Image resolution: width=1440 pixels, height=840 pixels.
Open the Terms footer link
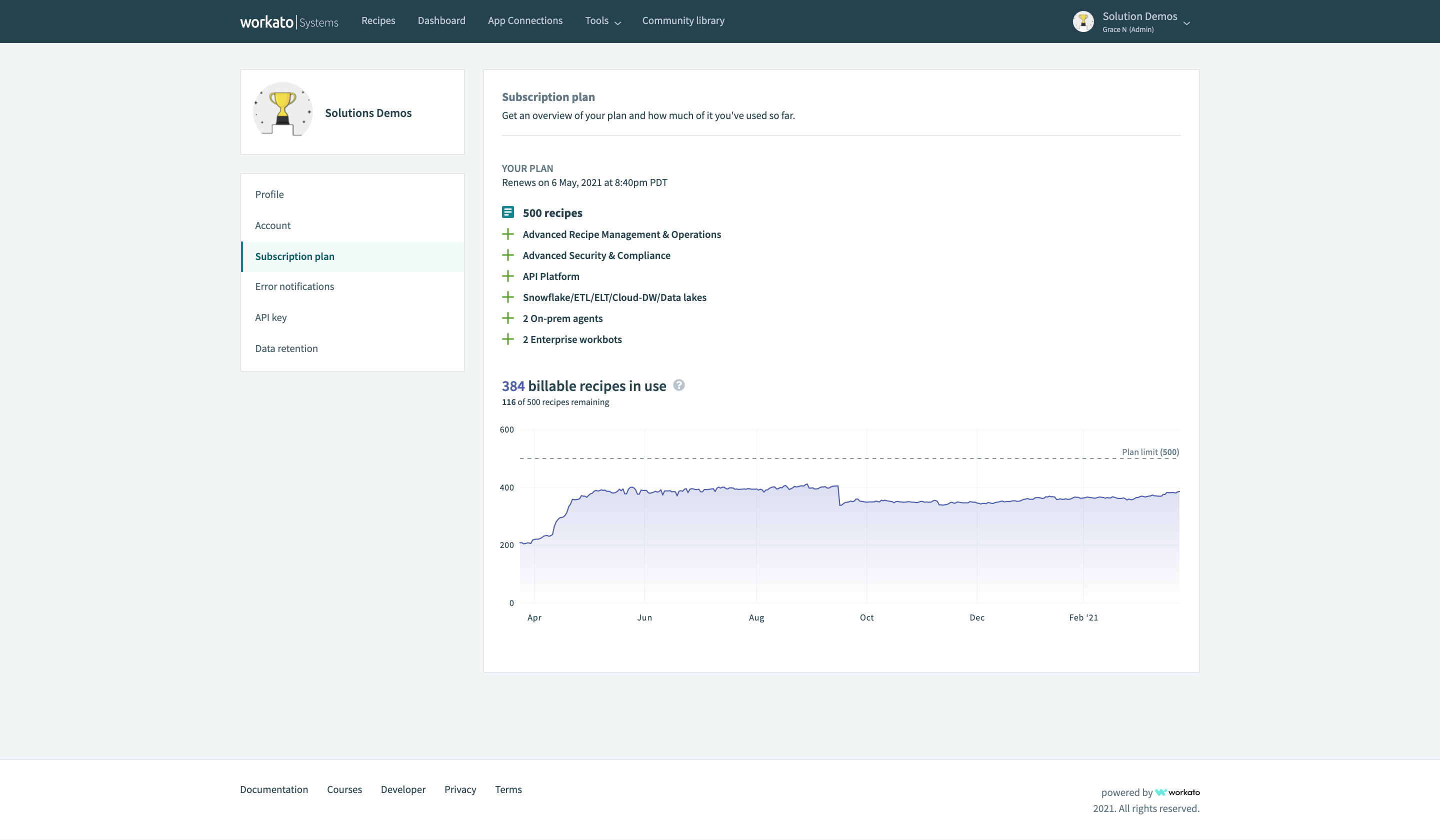tap(508, 789)
